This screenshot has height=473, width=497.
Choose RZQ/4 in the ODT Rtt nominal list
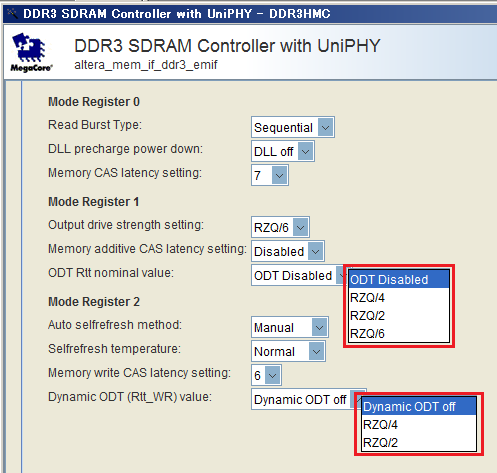coord(399,297)
